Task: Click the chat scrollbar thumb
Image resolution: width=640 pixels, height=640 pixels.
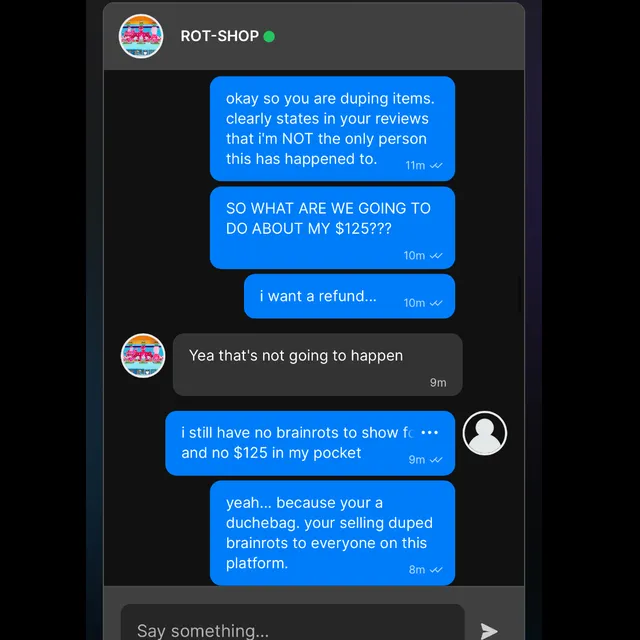Action: 520,294
